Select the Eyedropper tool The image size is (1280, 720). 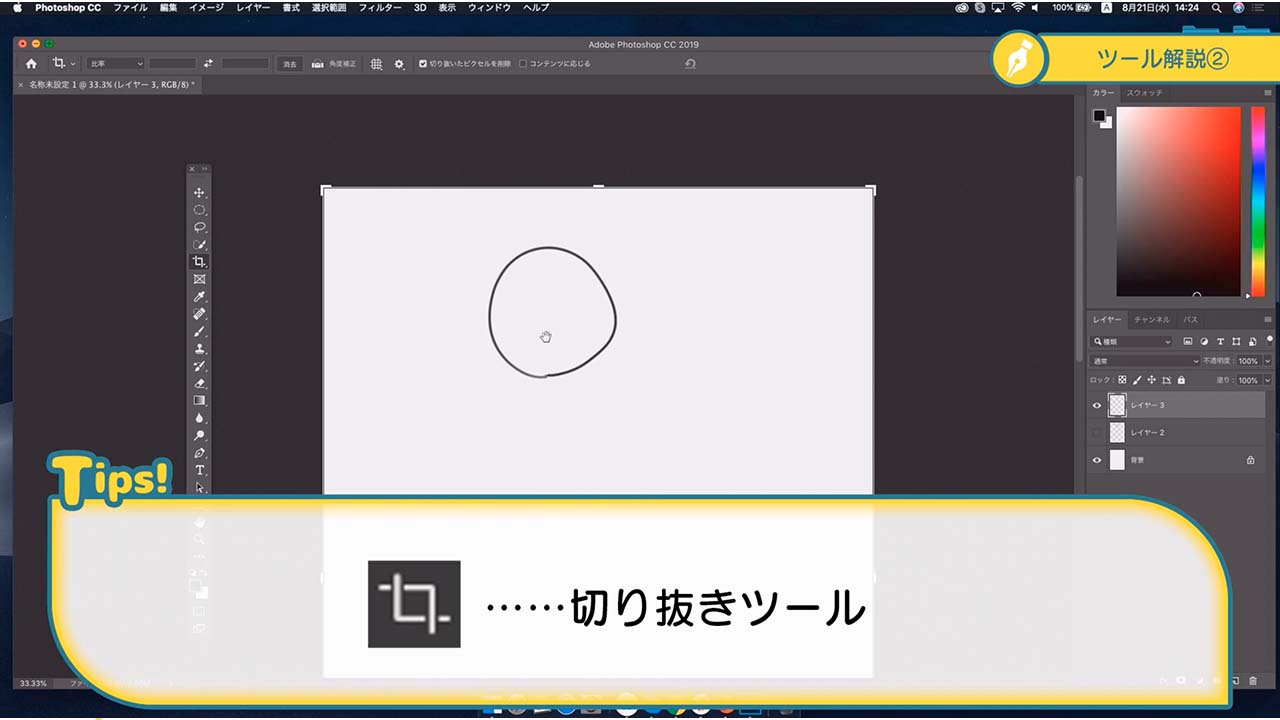(x=199, y=297)
